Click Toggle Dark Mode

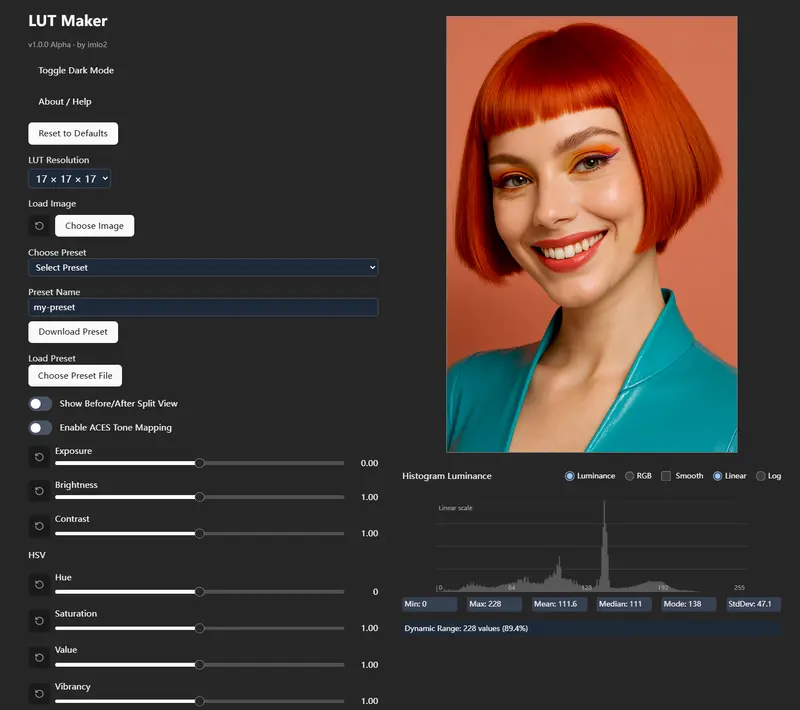[76, 71]
